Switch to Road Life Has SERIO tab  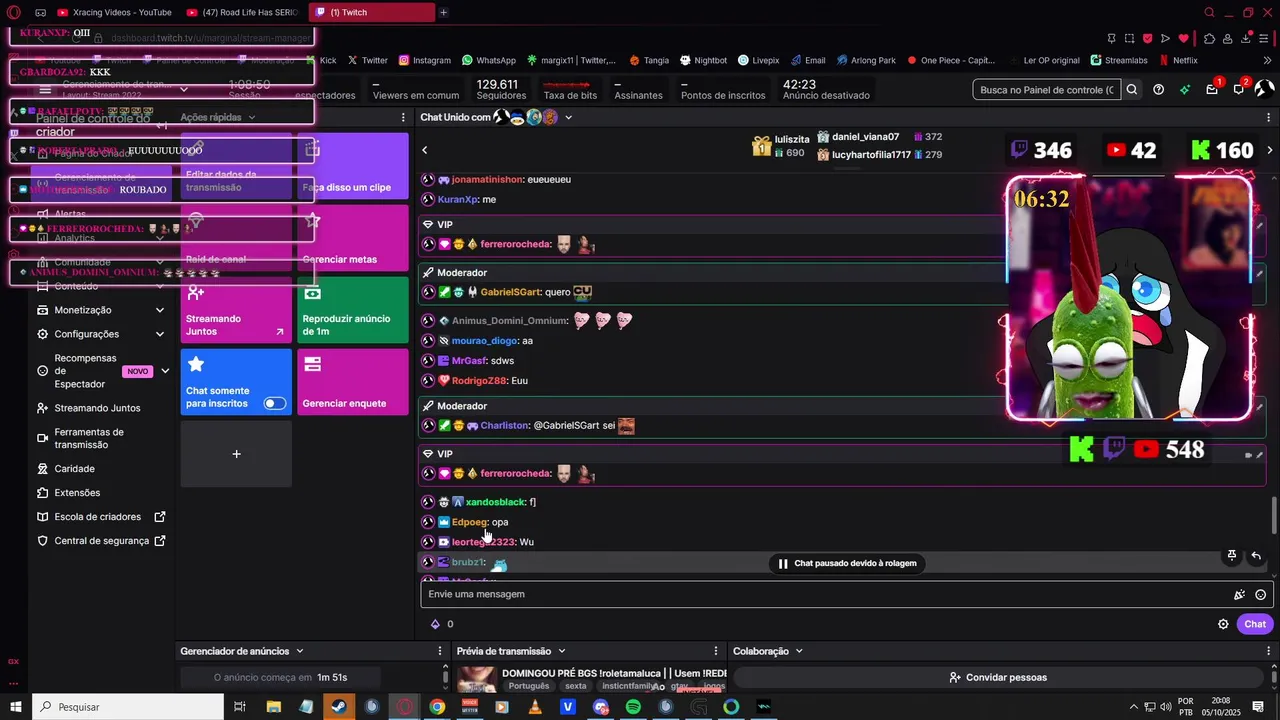243,12
